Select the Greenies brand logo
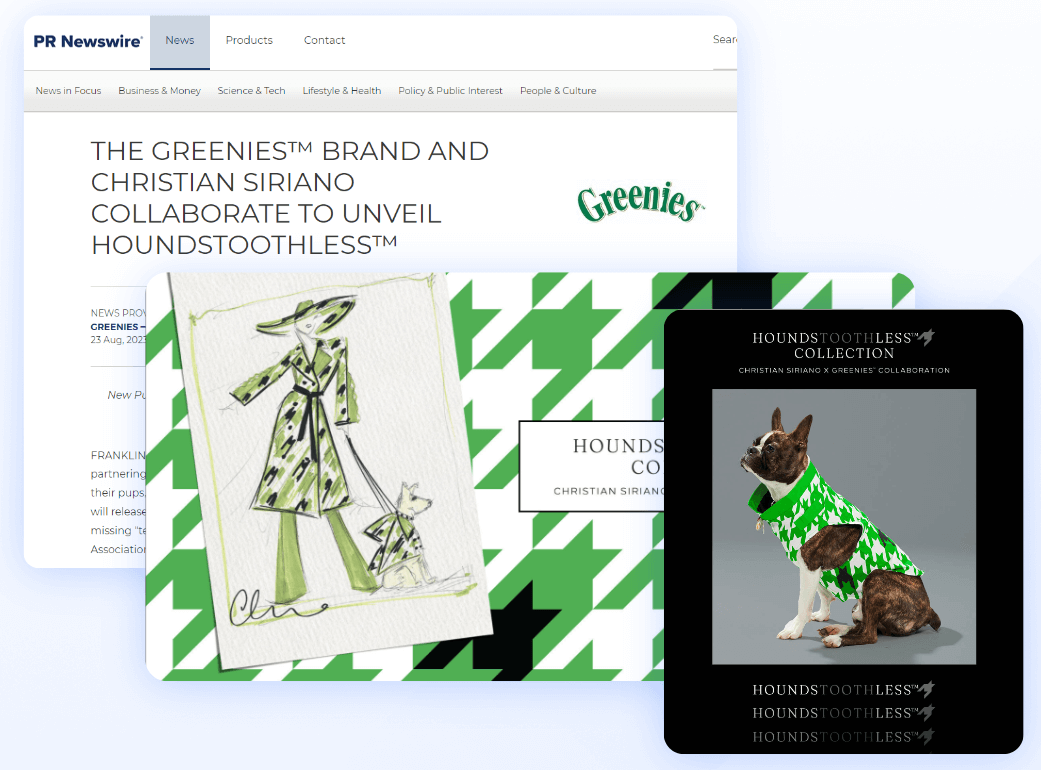Viewport: 1041px width, 770px height. 640,202
